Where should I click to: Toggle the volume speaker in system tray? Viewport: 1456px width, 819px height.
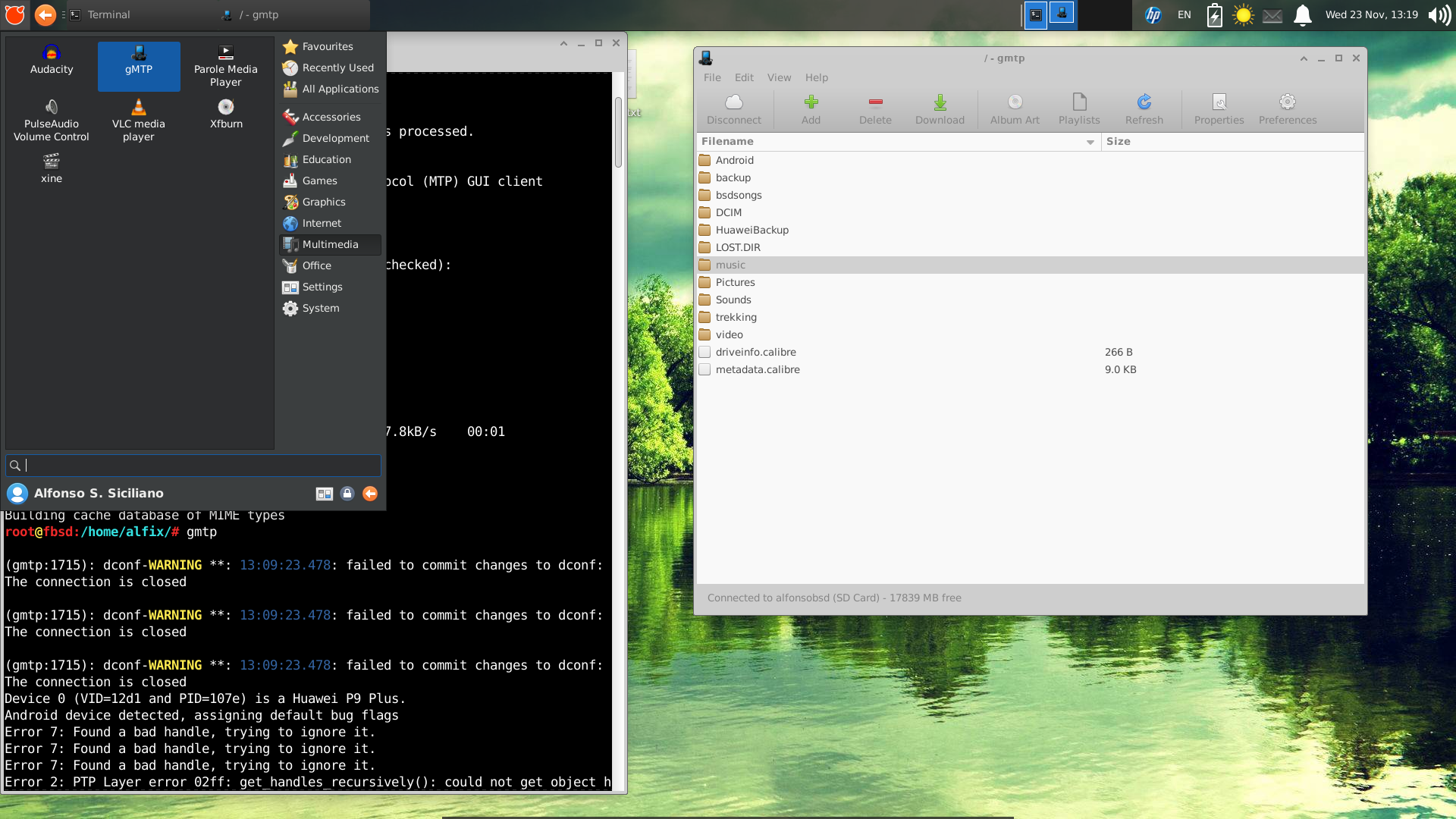[1439, 14]
